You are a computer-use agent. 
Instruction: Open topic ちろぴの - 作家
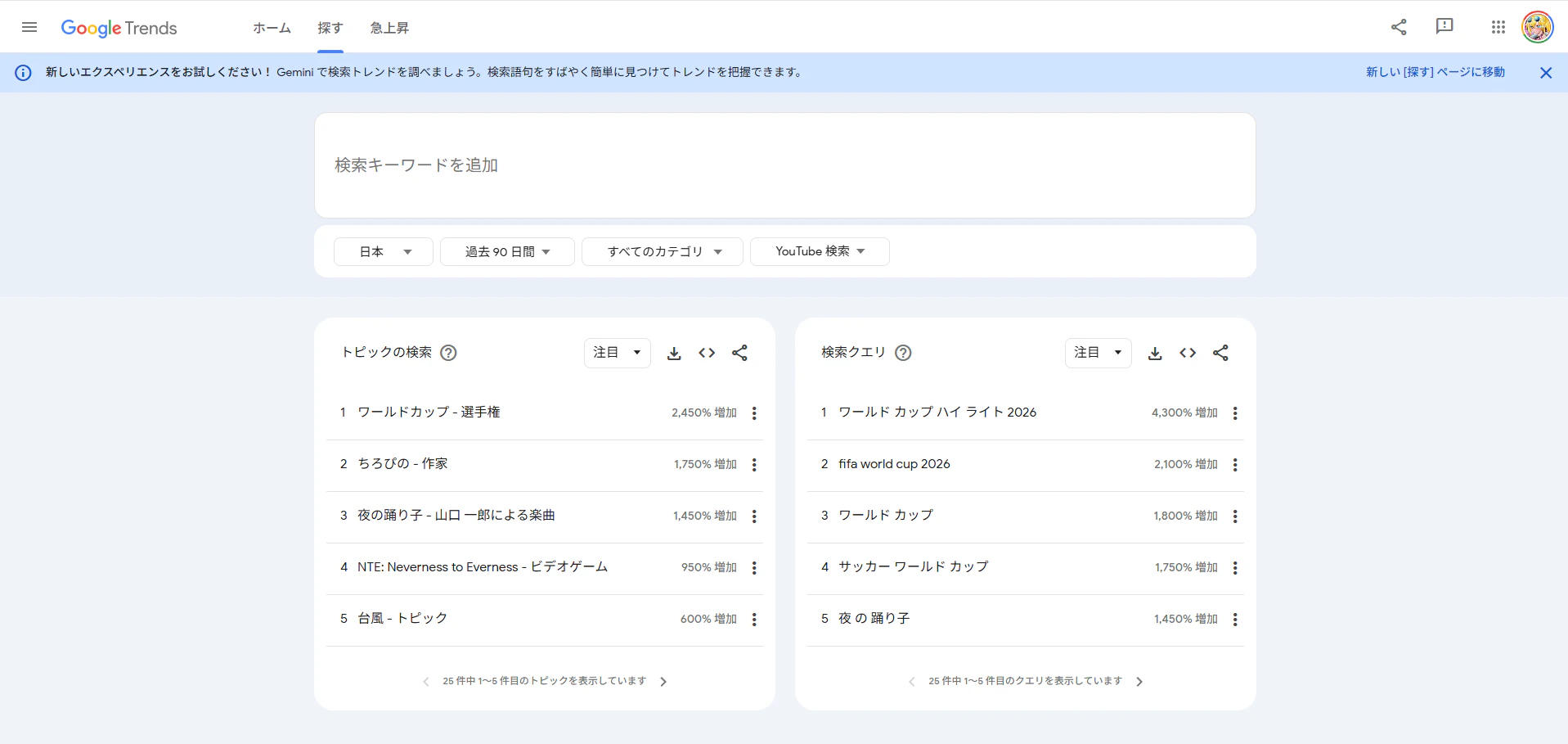[x=402, y=464]
